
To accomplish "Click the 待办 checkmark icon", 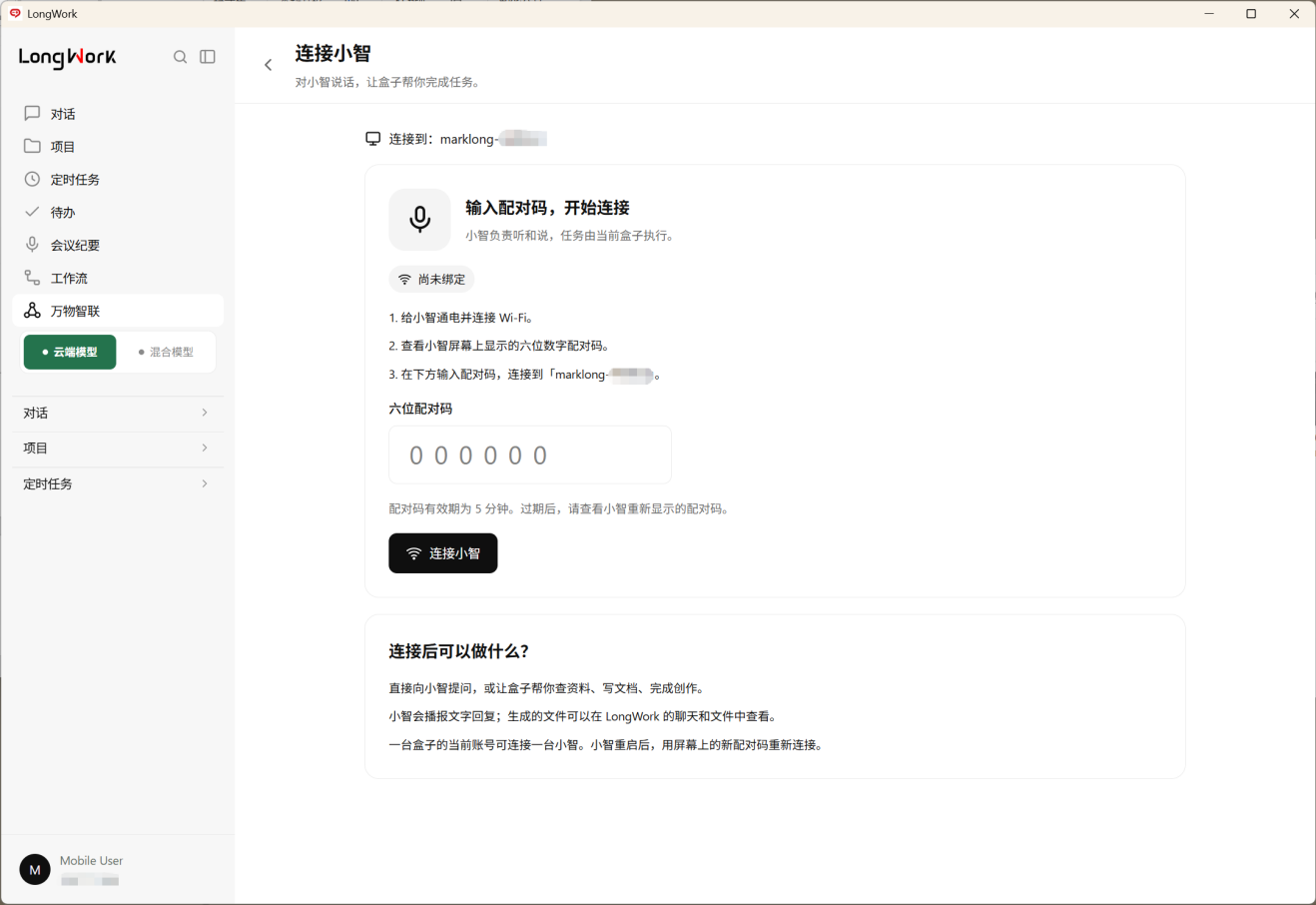I will click(32, 212).
